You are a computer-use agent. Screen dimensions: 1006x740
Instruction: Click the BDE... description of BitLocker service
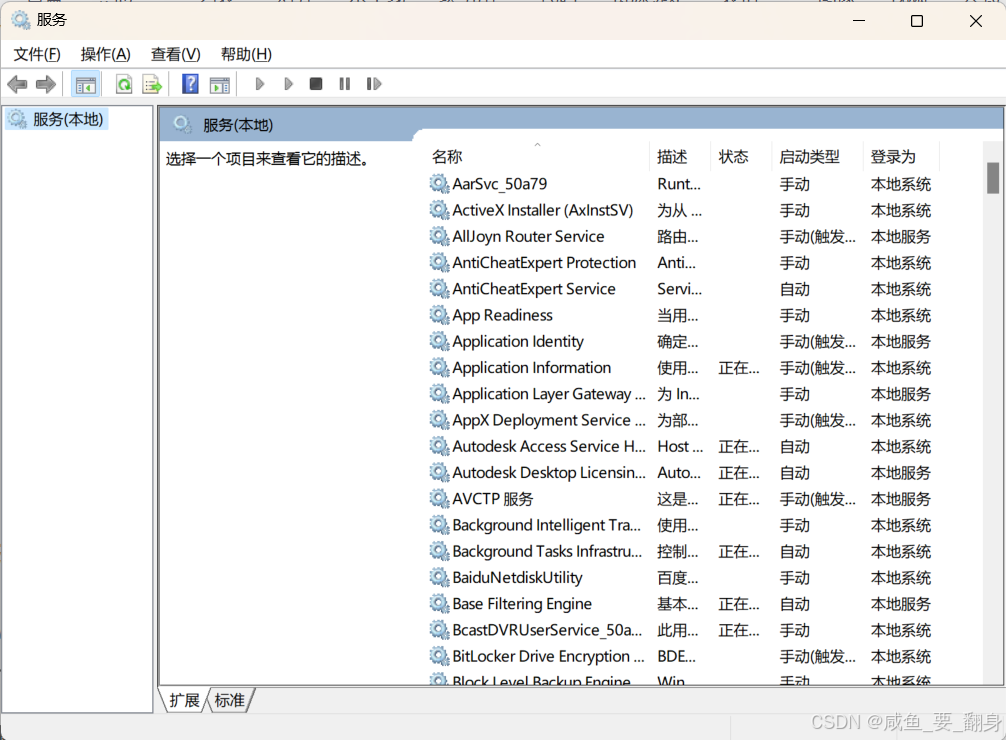[676, 657]
